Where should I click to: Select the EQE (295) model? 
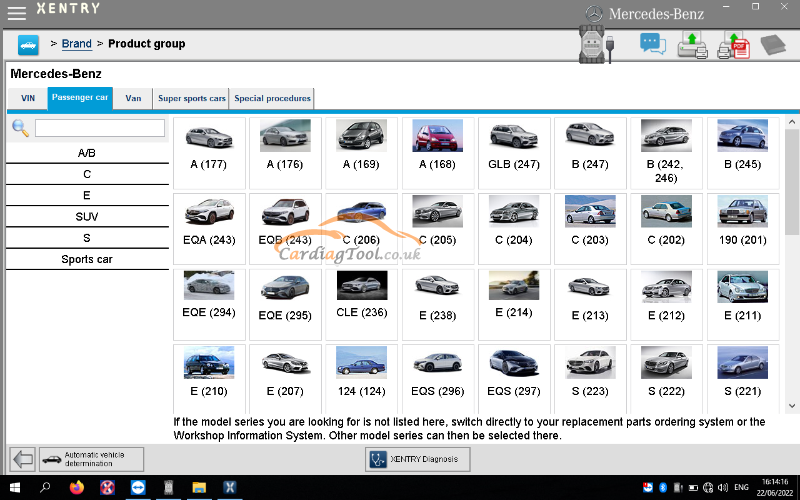click(285, 305)
